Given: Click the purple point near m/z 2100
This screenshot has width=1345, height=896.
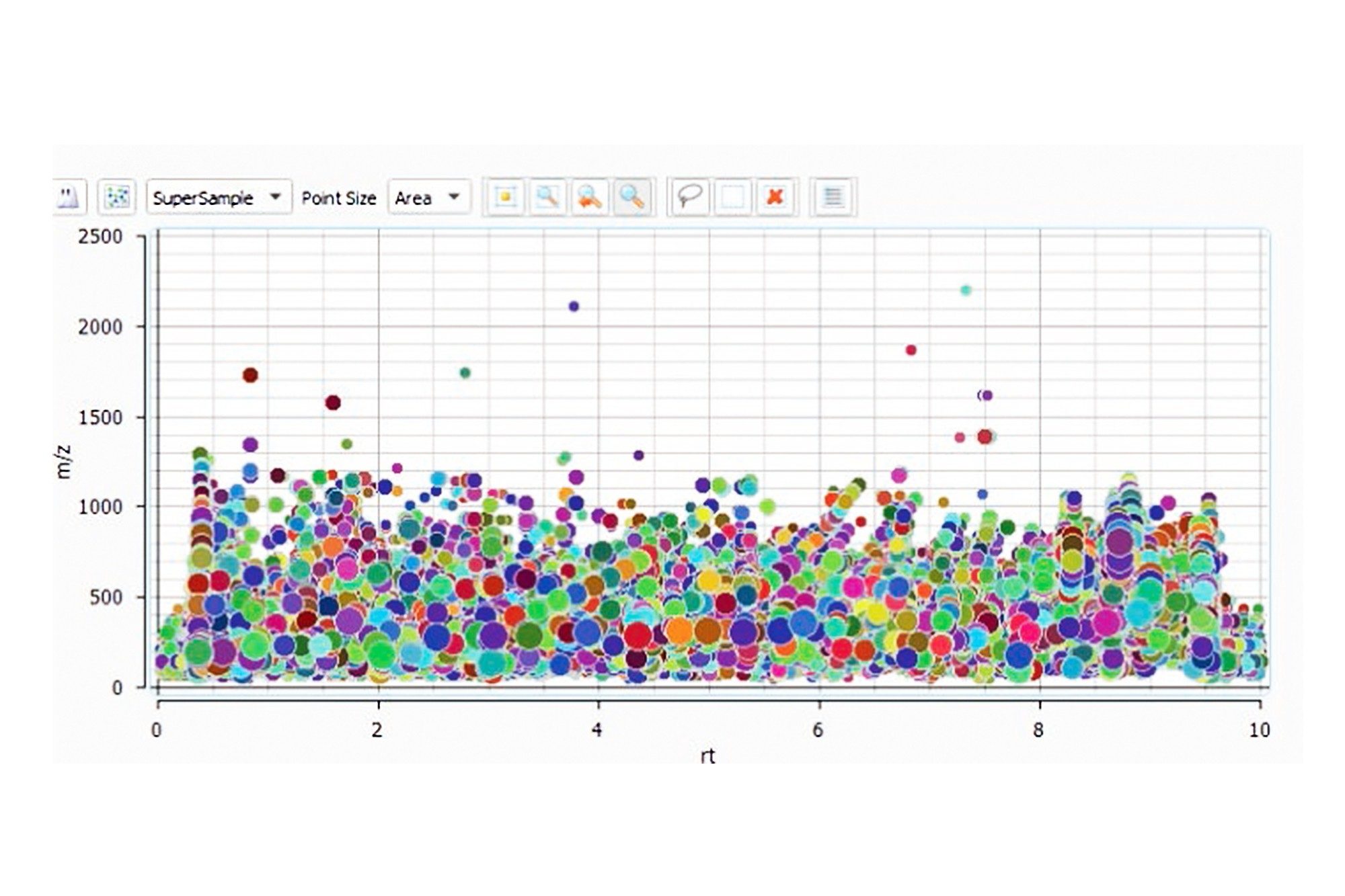Looking at the screenshot, I should (574, 307).
